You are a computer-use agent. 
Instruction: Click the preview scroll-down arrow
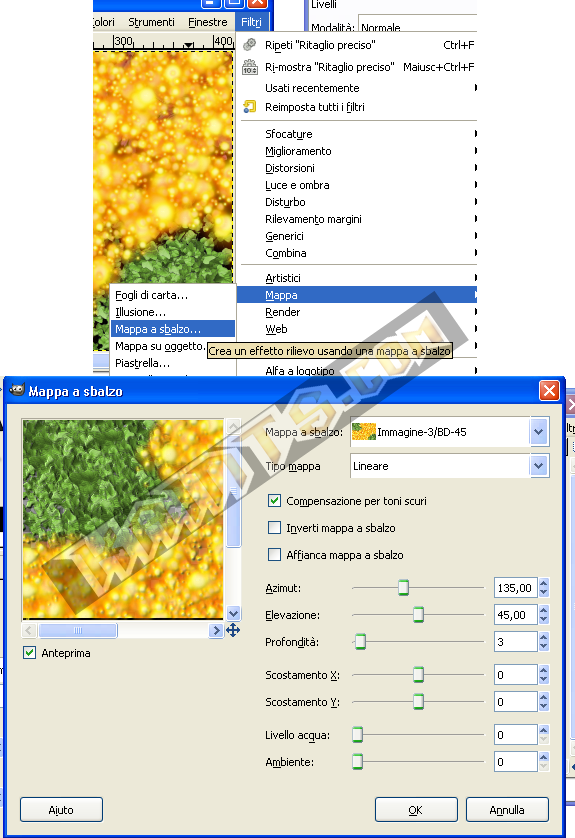click(x=233, y=614)
